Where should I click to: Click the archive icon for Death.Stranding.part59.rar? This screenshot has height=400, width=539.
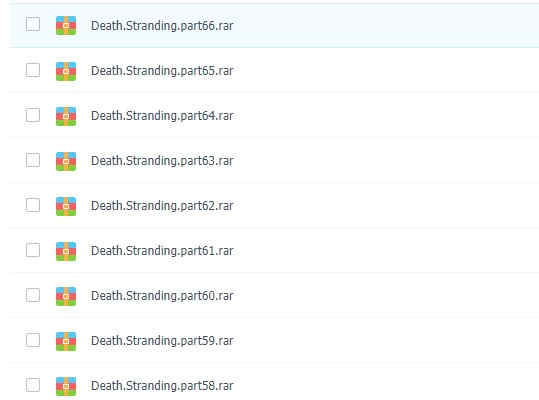pyautogui.click(x=66, y=341)
